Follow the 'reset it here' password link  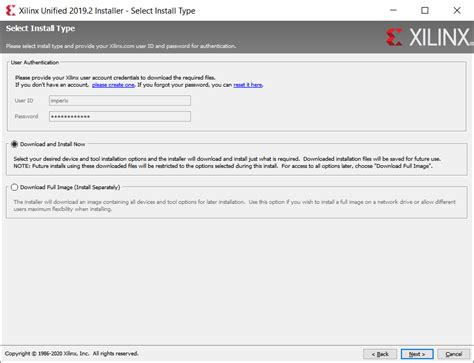click(248, 85)
